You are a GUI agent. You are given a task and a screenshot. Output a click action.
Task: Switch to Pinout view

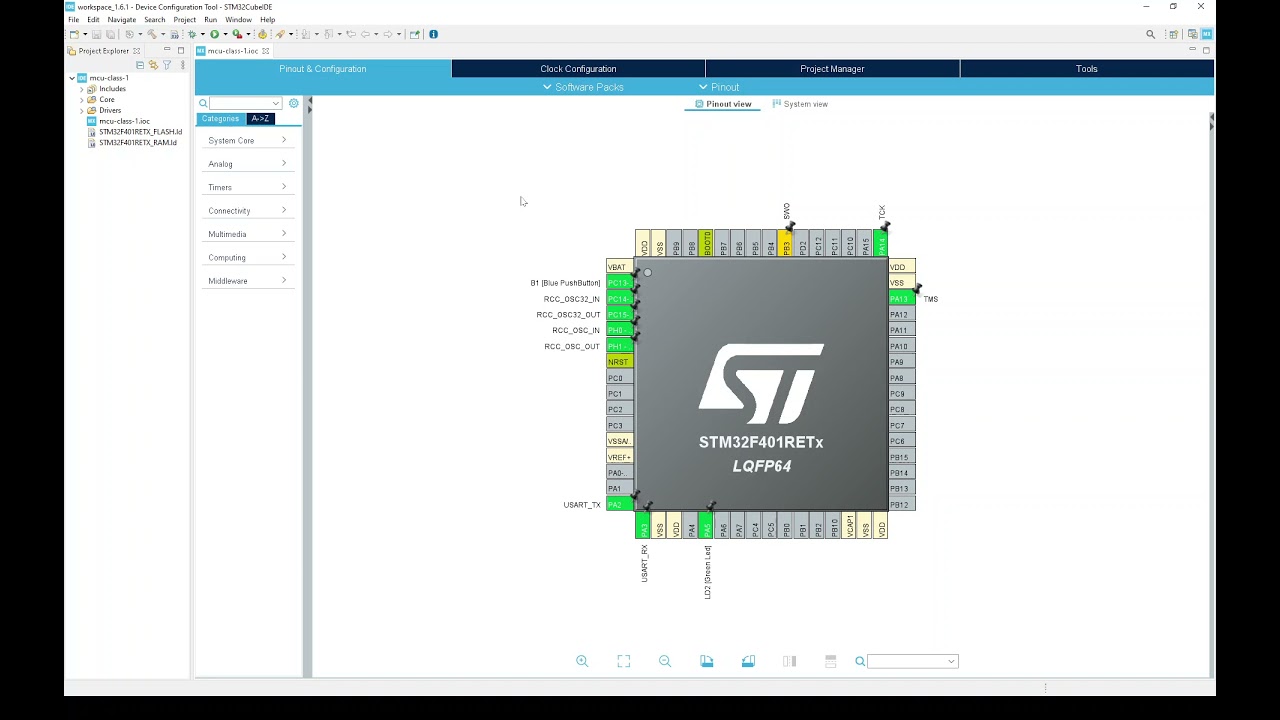(x=723, y=104)
